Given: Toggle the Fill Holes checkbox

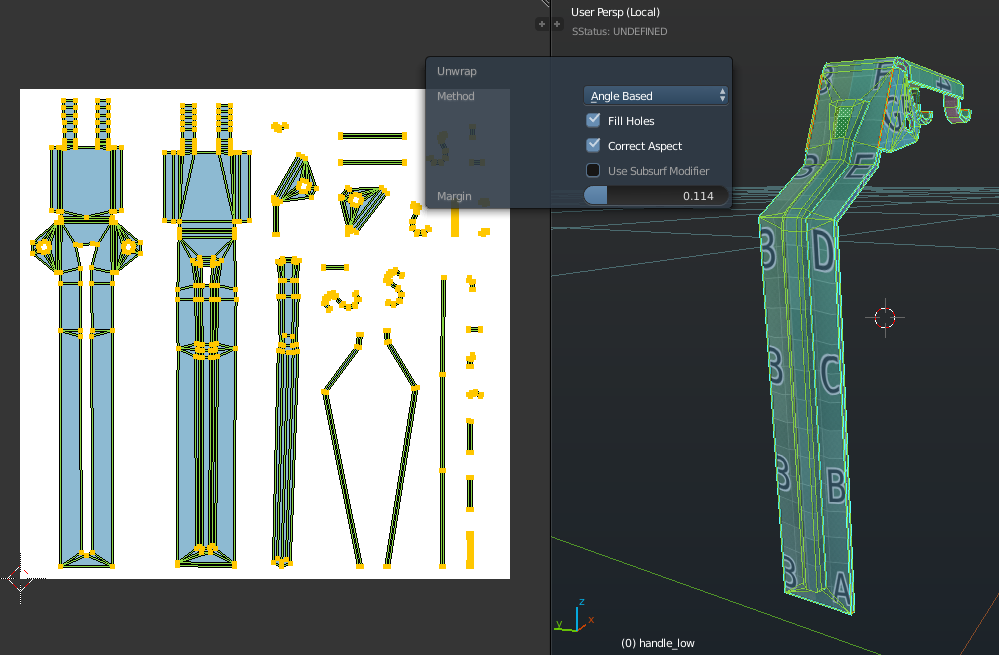Looking at the screenshot, I should [x=593, y=120].
